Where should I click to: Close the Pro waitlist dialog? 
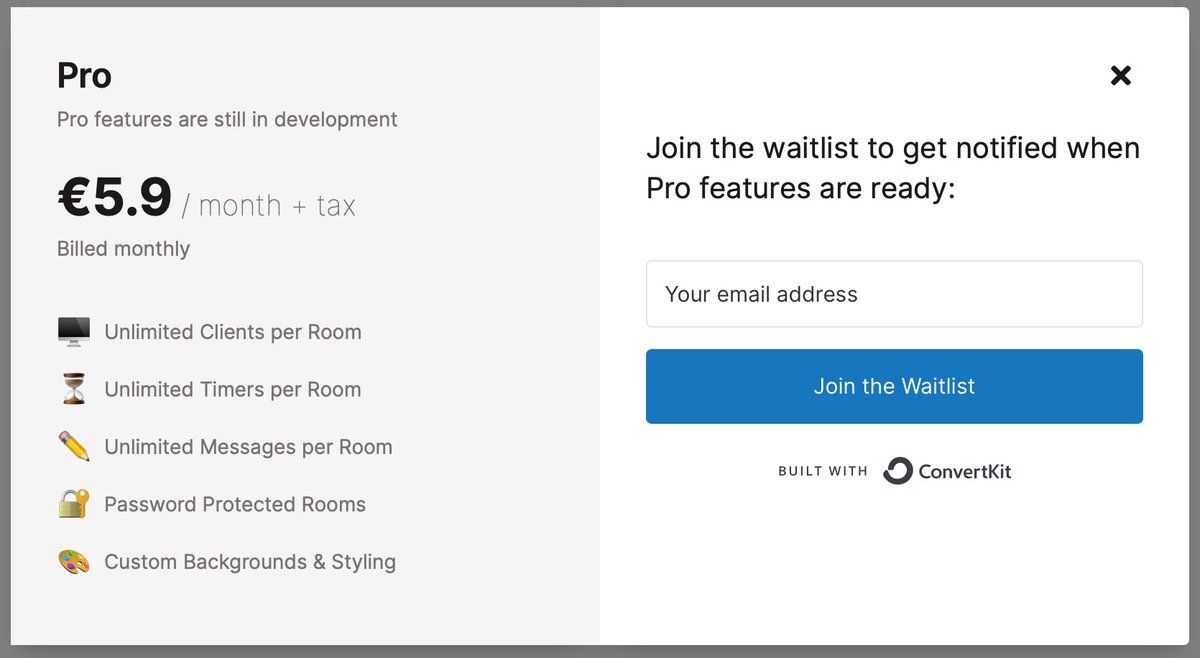1120,75
